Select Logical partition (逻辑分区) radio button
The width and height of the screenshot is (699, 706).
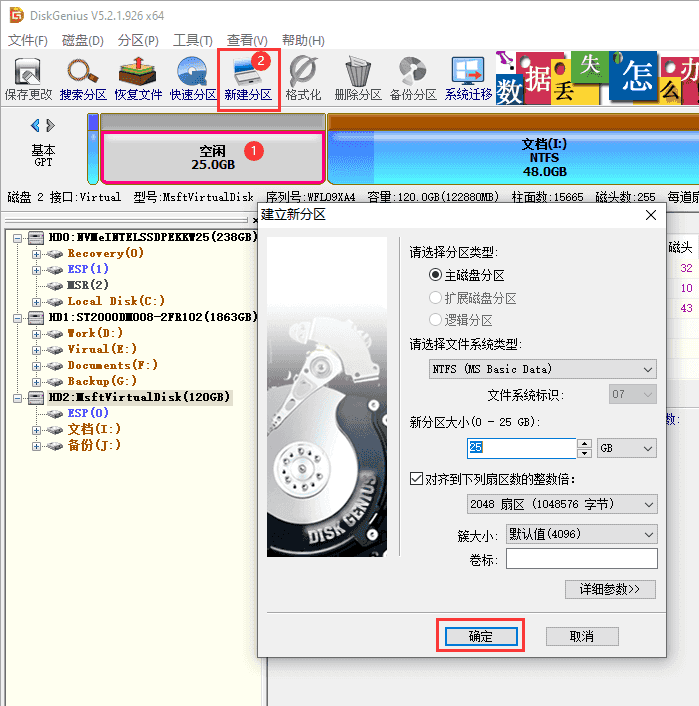click(435, 320)
